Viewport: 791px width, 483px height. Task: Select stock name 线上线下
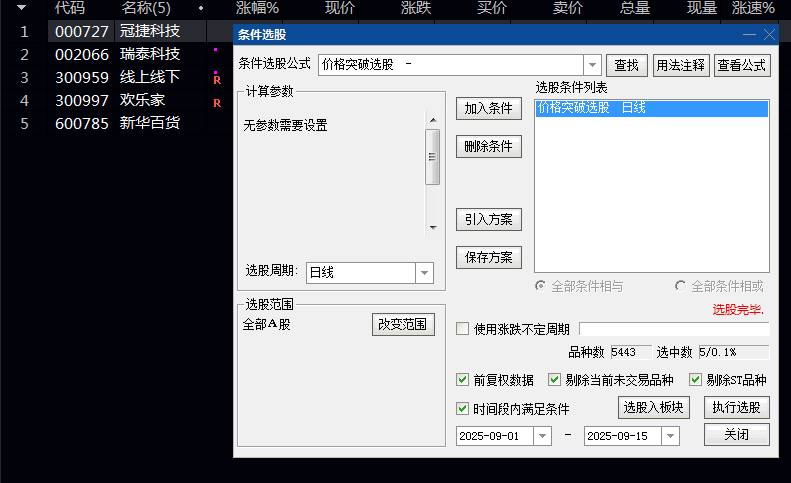tap(150, 77)
